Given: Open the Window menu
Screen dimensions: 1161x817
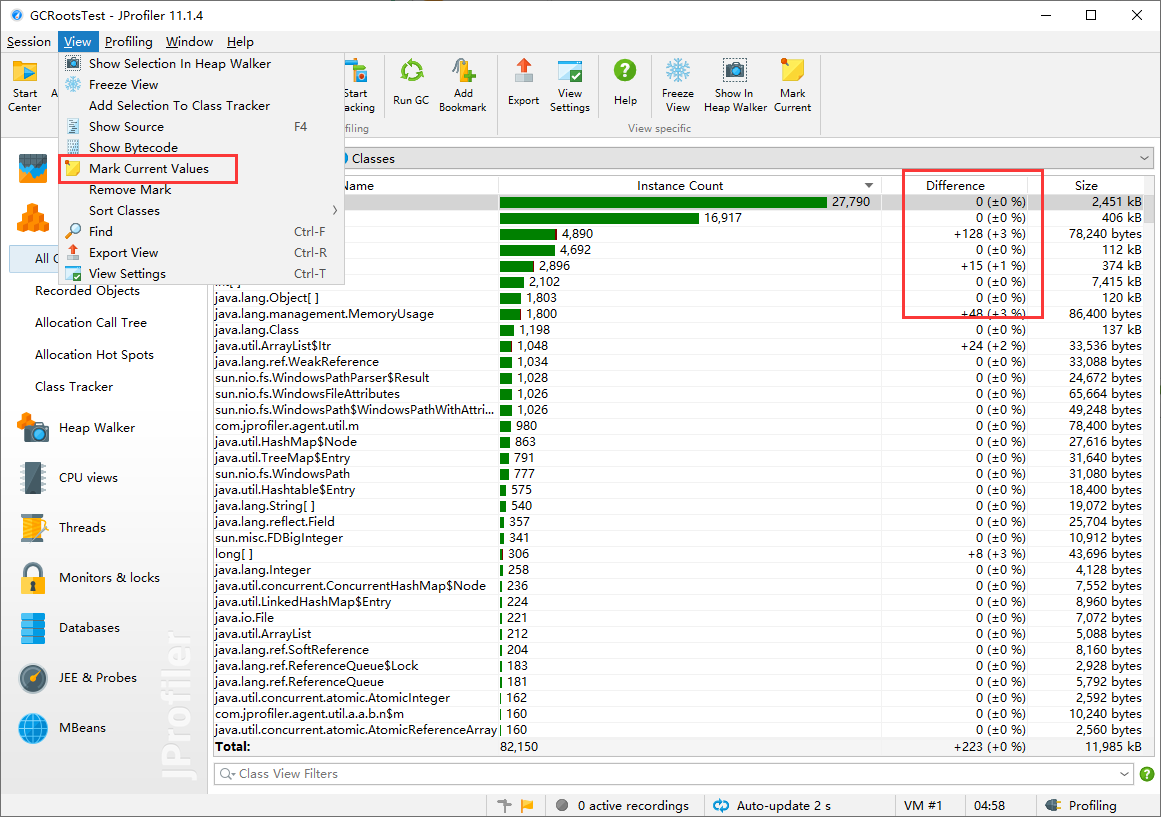Looking at the screenshot, I should (189, 41).
